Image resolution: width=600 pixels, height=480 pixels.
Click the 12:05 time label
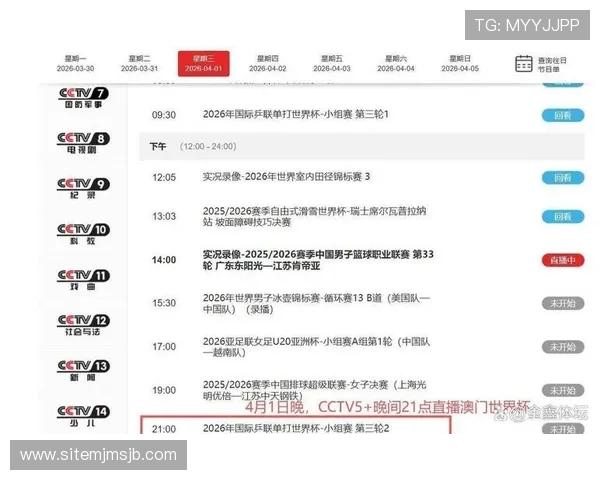[164, 177]
